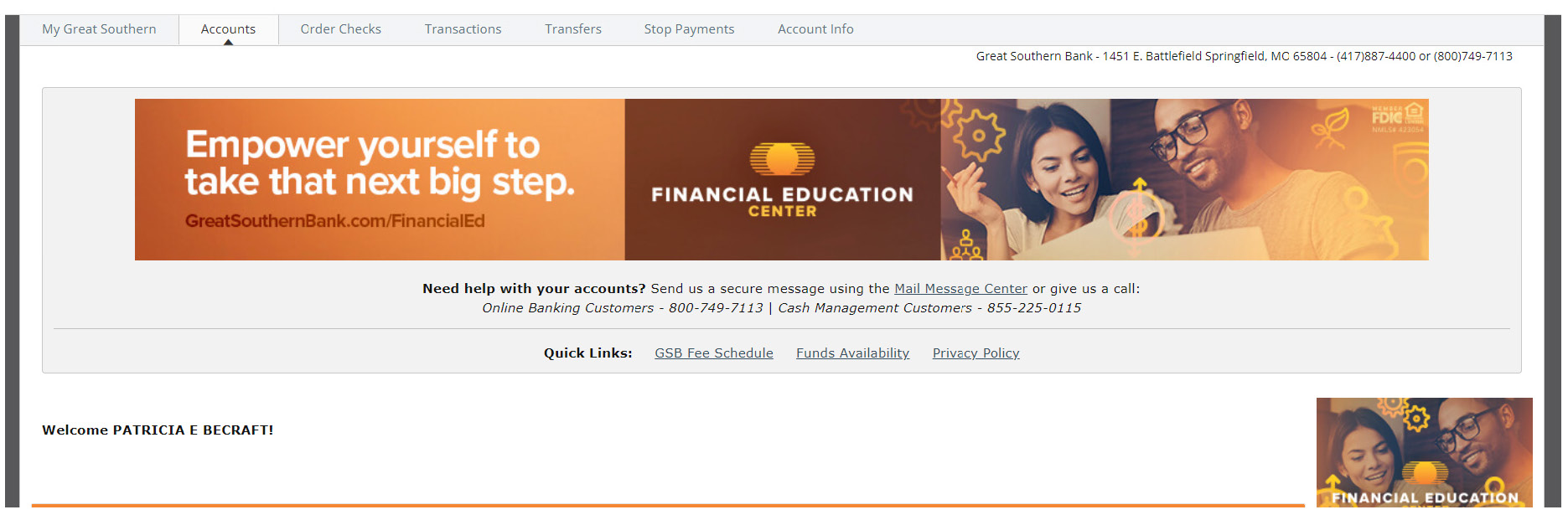Viewport: 1568px width, 520px height.
Task: Open the Stop Payments tab
Action: pos(689,29)
